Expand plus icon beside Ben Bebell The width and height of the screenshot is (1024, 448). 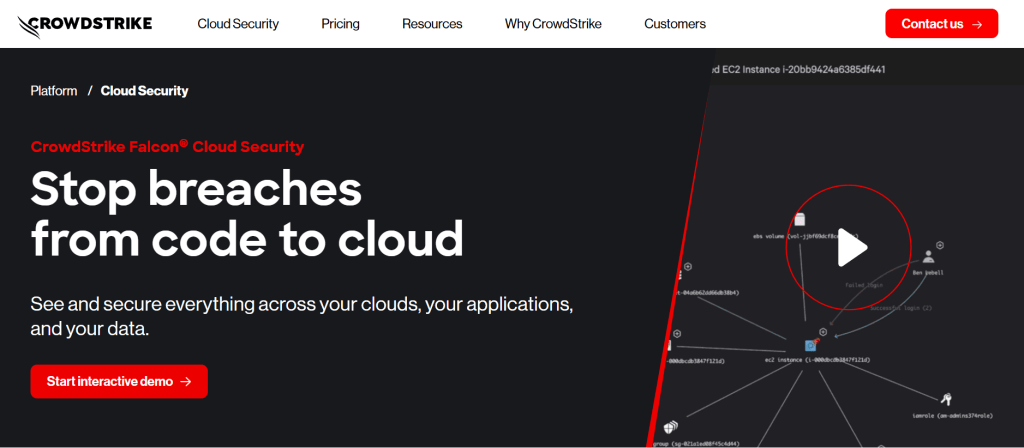(x=940, y=245)
